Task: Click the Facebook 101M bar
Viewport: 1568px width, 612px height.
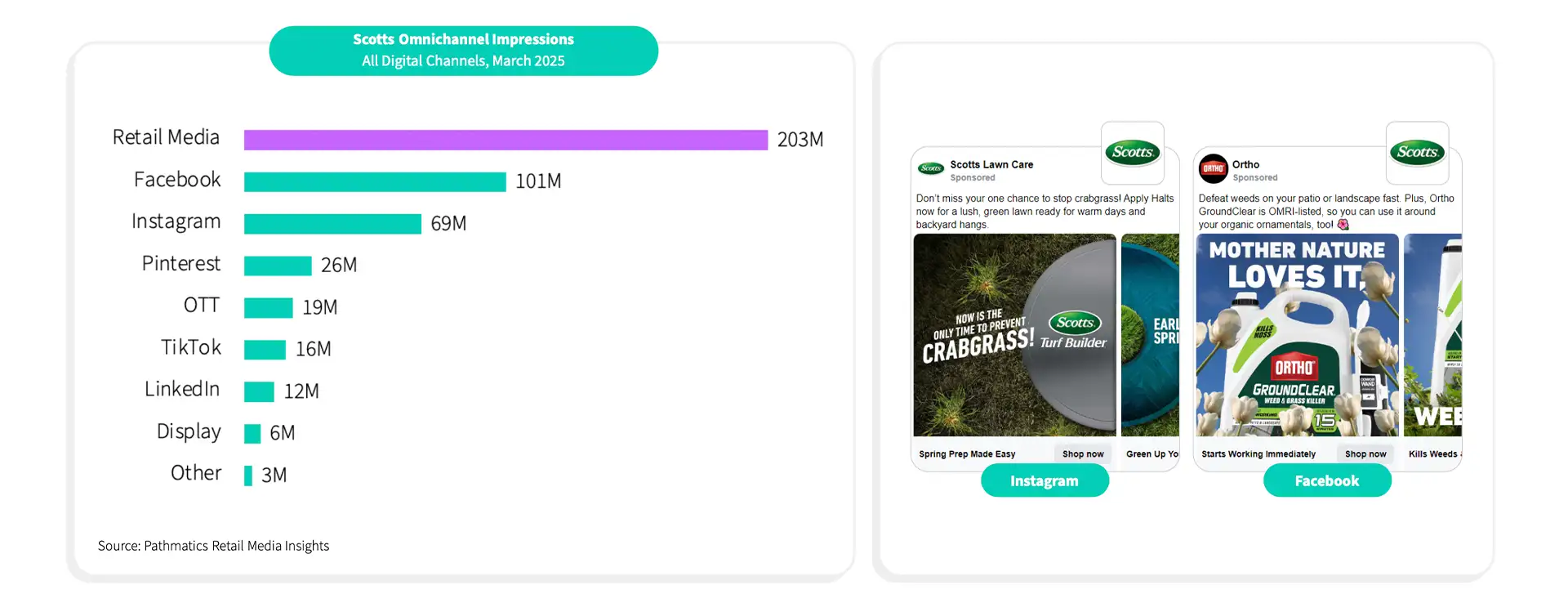Action: 375,181
